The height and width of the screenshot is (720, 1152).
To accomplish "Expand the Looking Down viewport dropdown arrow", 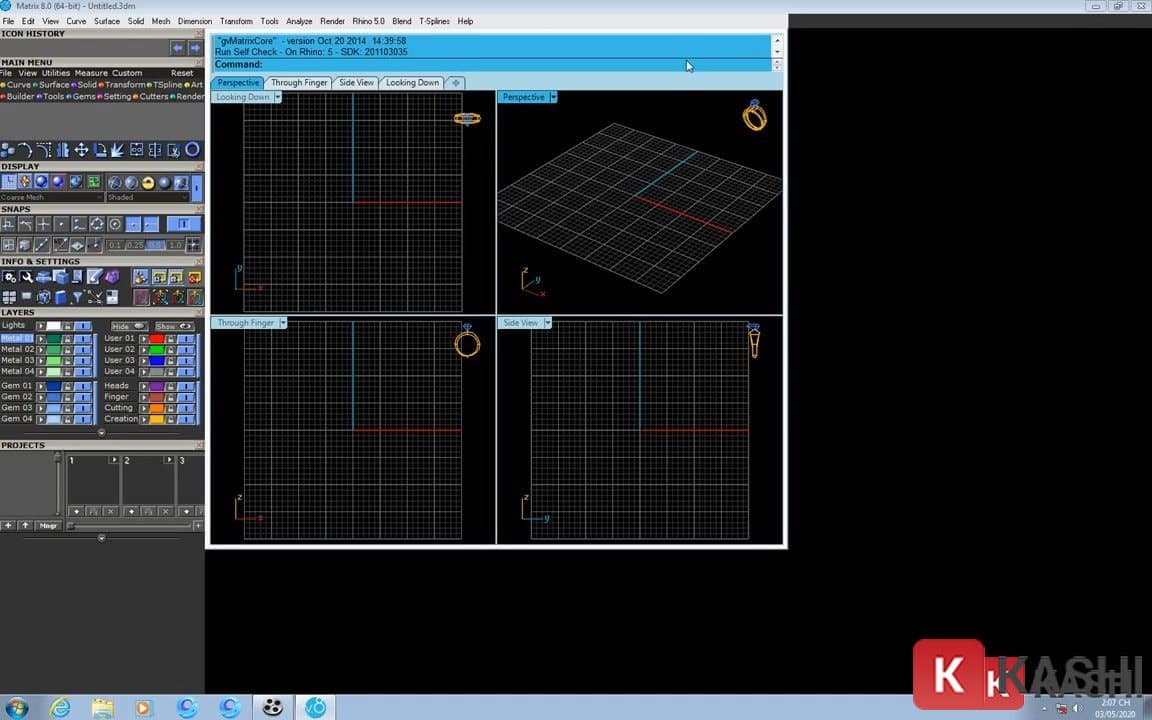I will [278, 97].
